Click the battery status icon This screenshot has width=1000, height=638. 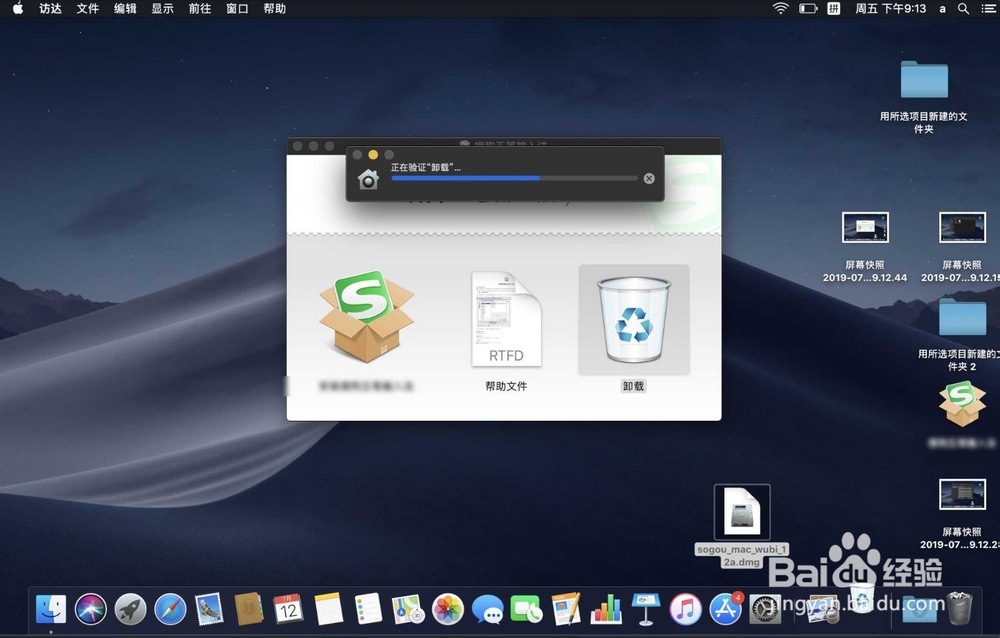(x=808, y=8)
